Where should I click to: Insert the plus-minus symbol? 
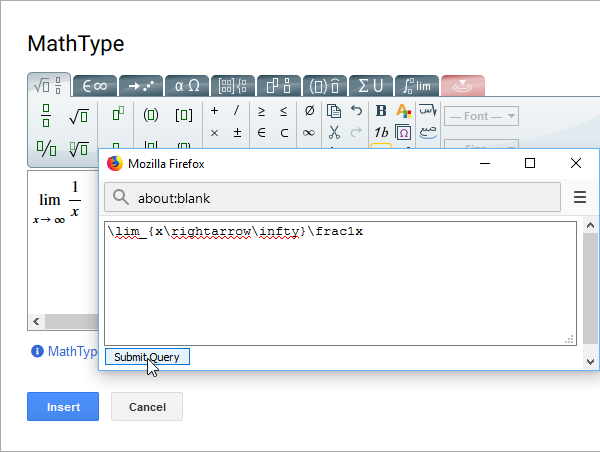click(237, 132)
